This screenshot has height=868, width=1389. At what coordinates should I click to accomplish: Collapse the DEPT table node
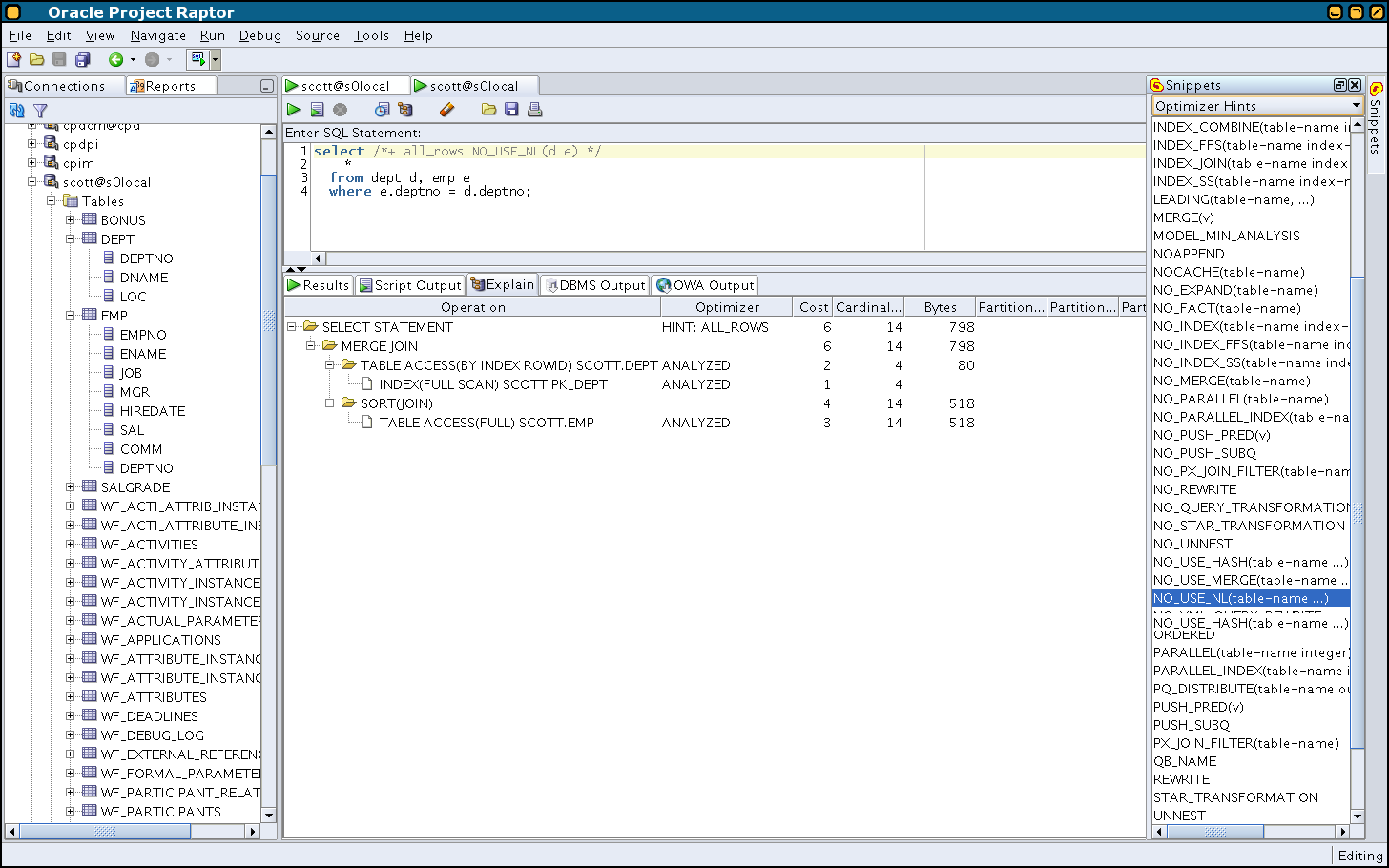(x=70, y=238)
